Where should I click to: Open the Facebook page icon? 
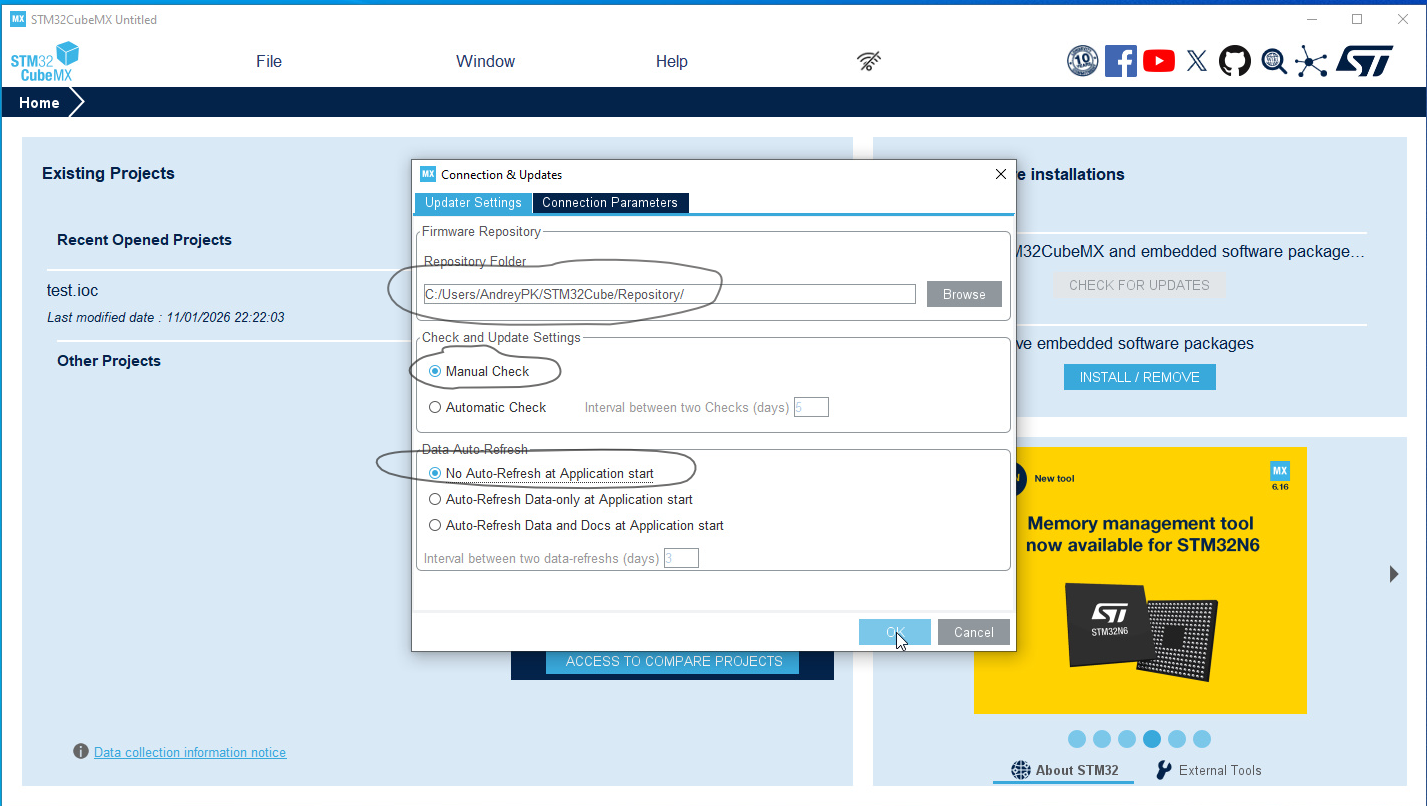[x=1121, y=61]
